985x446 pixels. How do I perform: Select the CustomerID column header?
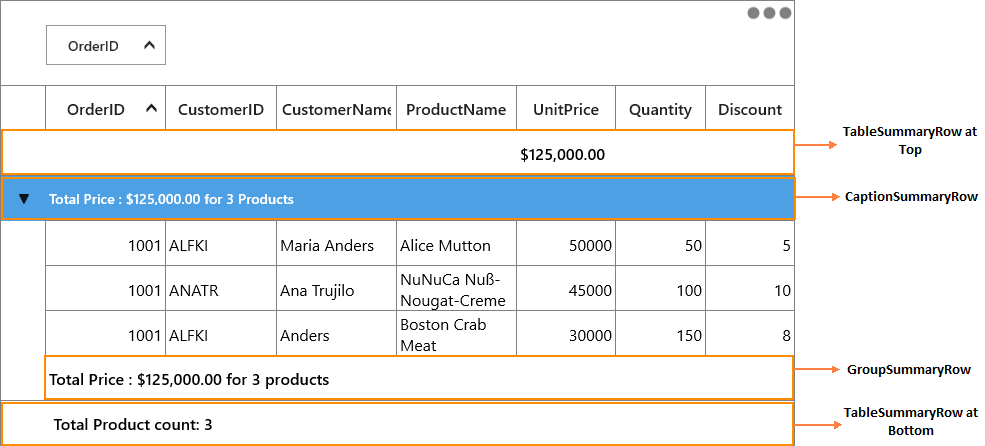click(x=221, y=109)
